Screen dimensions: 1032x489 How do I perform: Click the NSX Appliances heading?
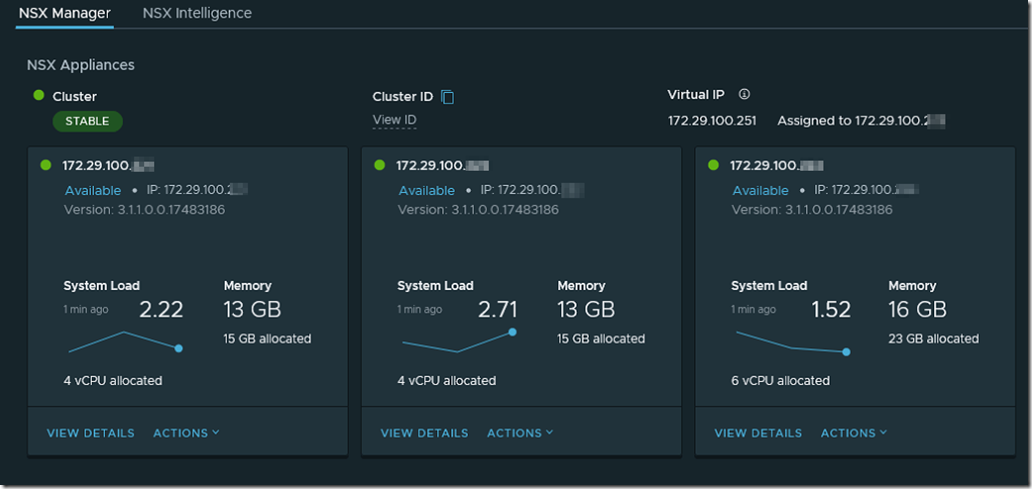coord(81,65)
